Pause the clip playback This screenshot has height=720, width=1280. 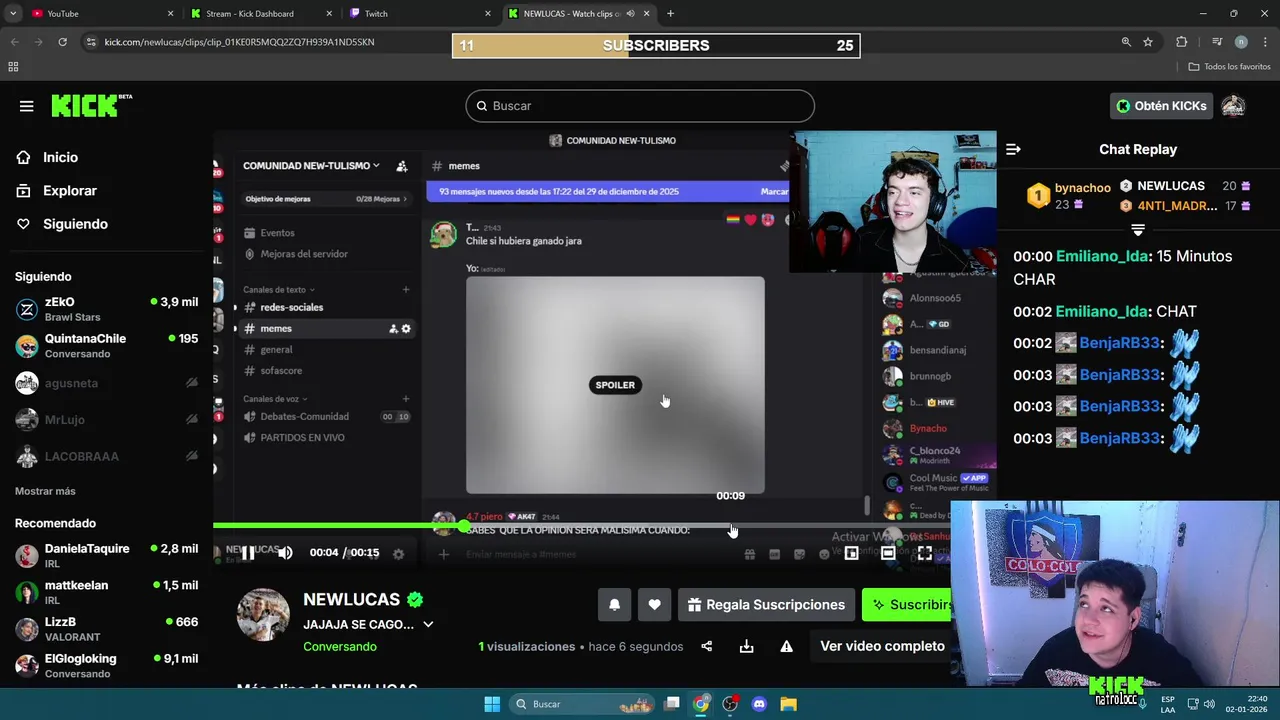coord(248,552)
